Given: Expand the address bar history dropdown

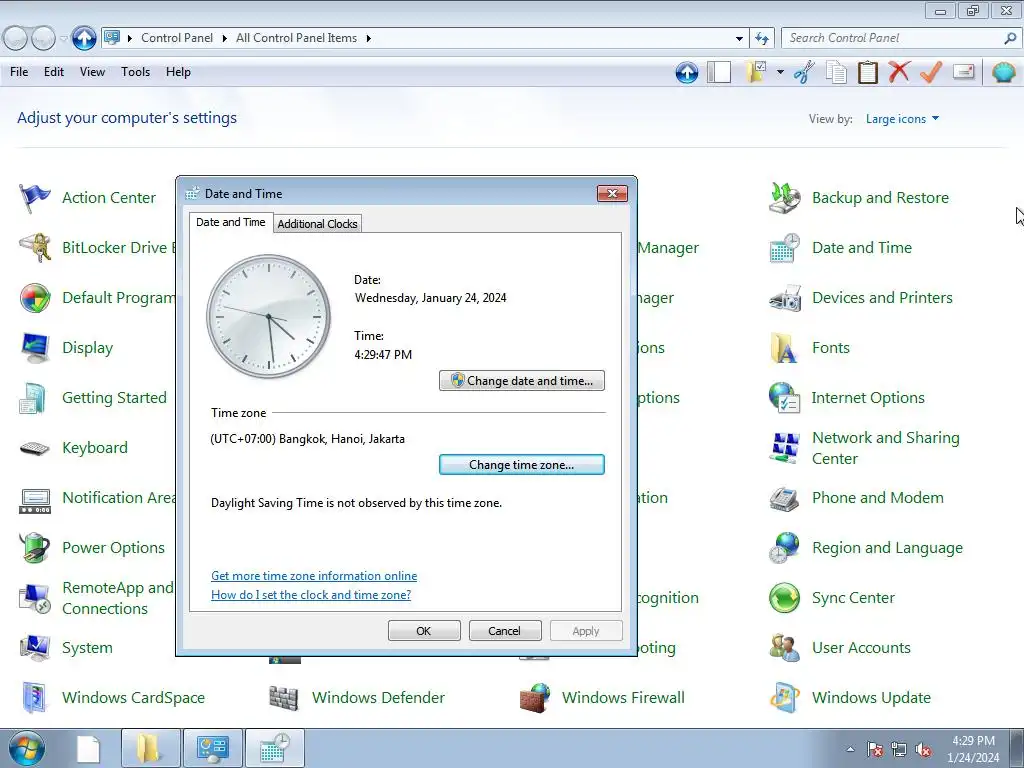Looking at the screenshot, I should point(739,39).
